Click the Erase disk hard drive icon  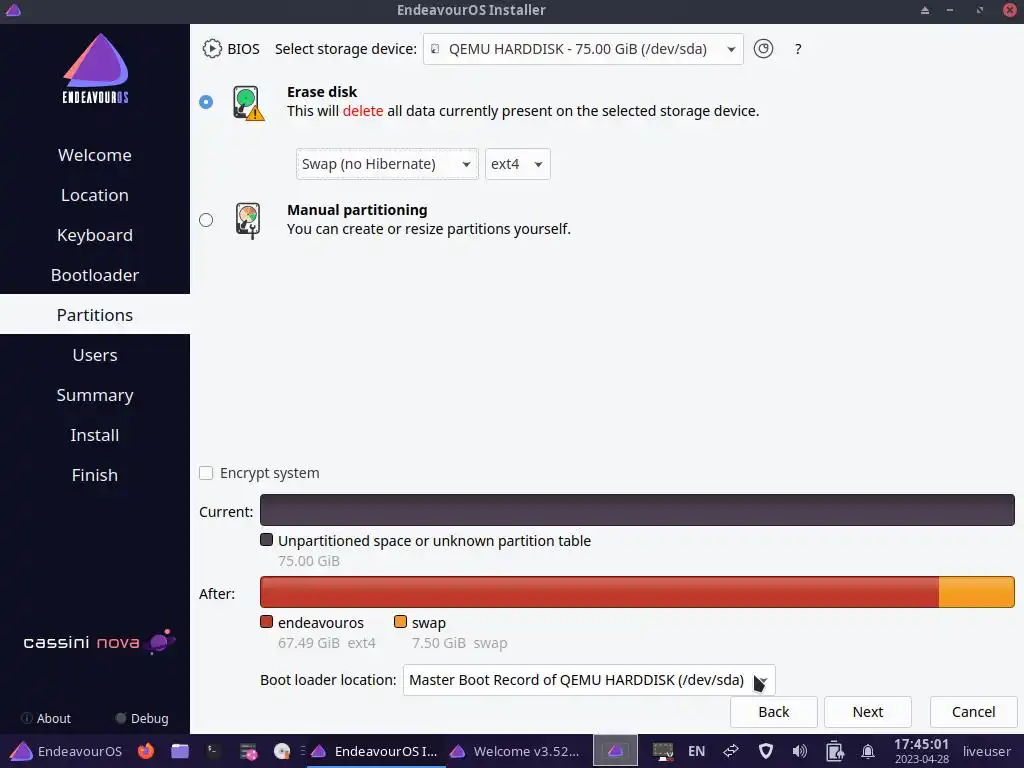(x=248, y=103)
